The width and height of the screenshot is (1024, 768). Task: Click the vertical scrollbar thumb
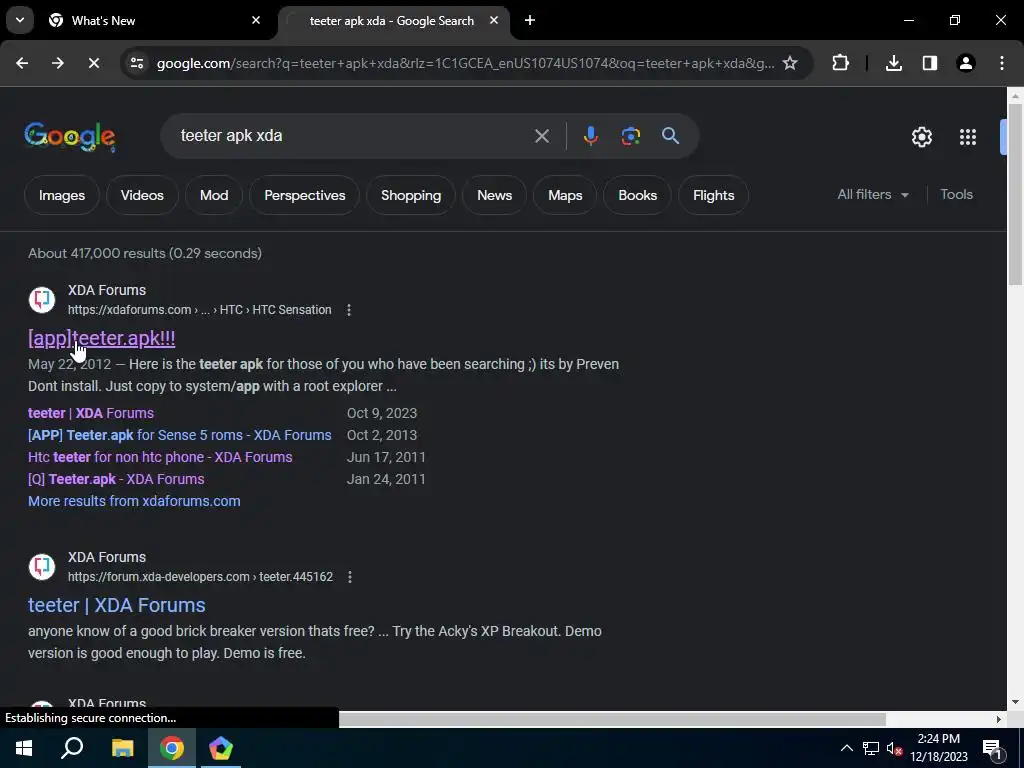(1015, 194)
